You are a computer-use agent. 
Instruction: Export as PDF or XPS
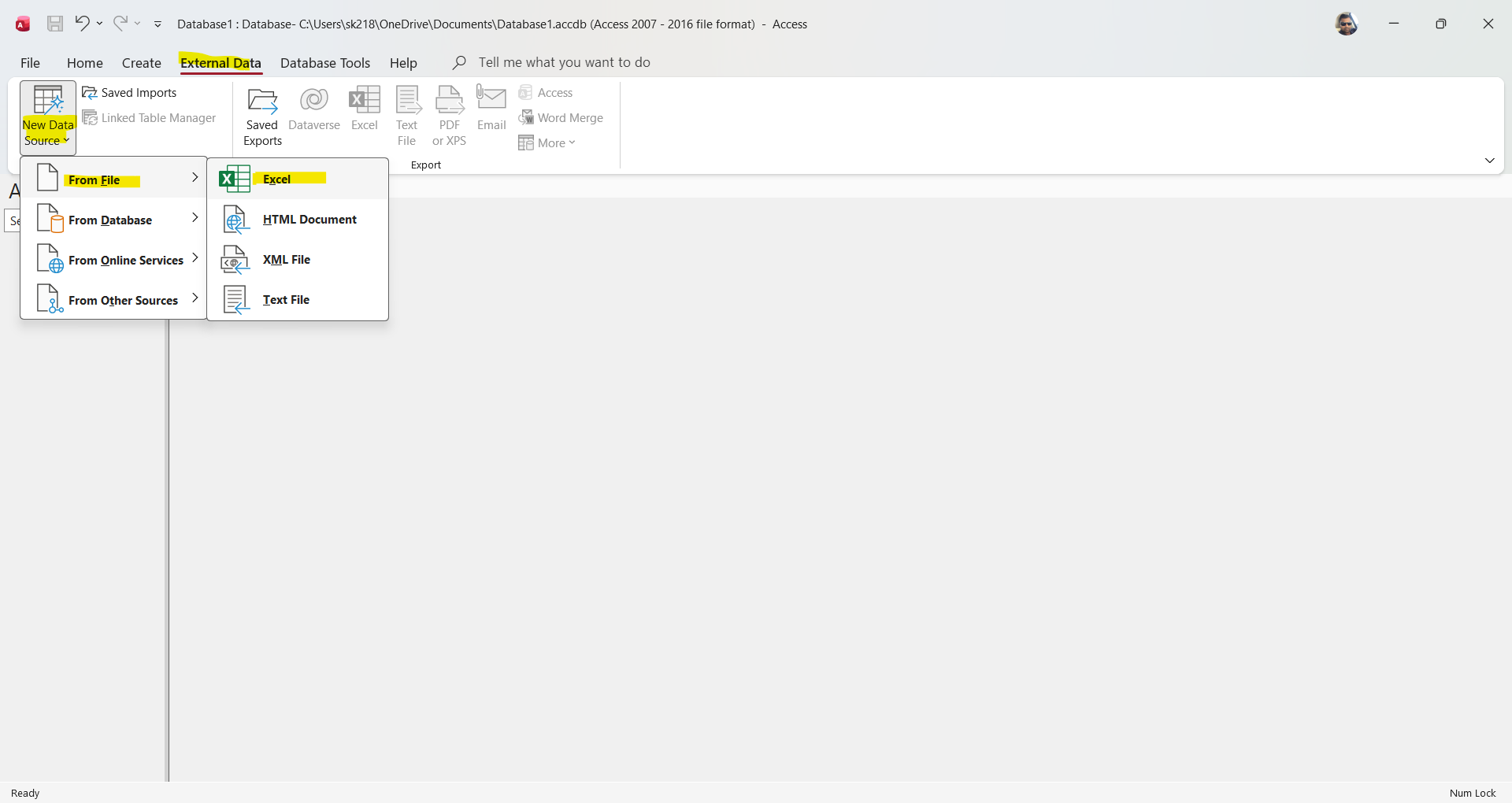pos(450,117)
